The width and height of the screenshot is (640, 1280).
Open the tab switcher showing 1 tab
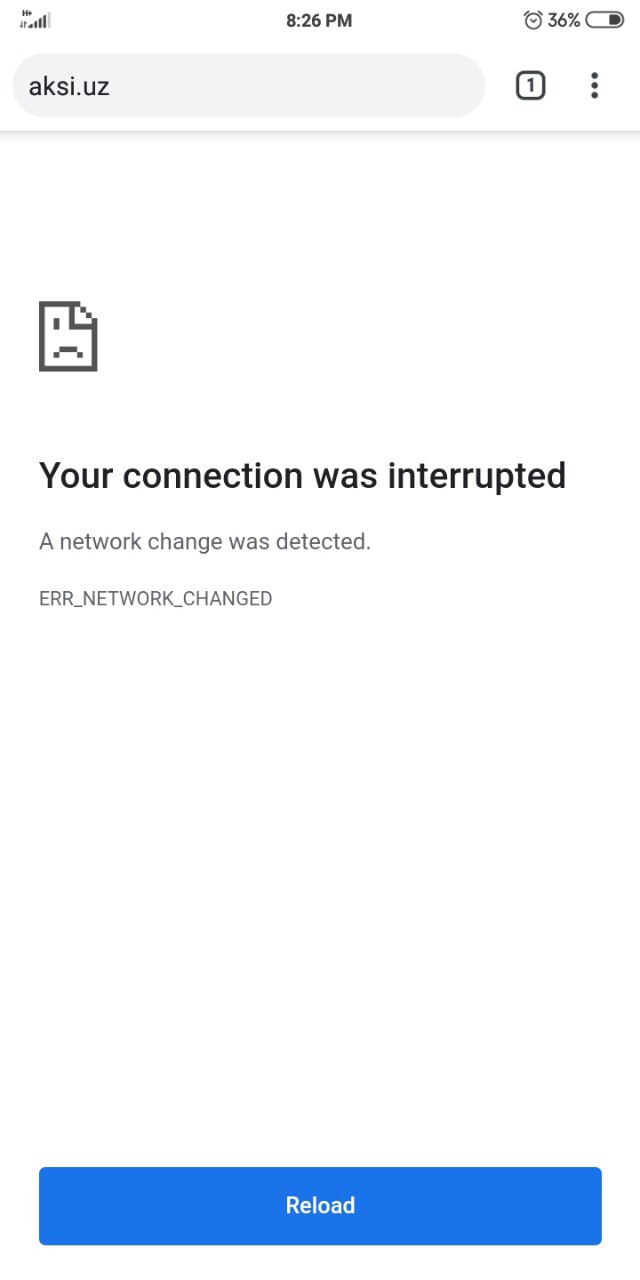click(x=530, y=86)
